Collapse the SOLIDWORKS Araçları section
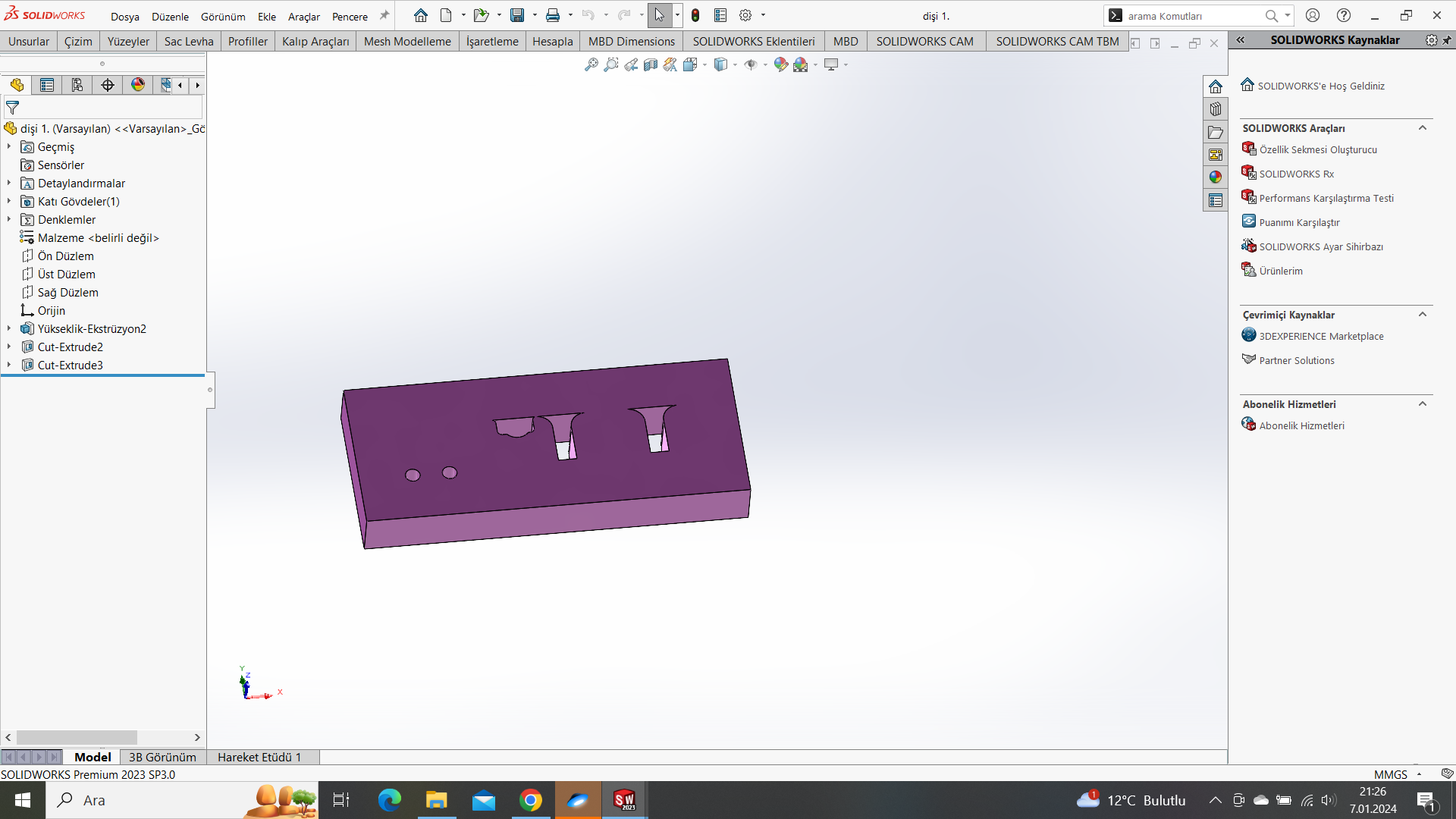This screenshot has height=819, width=1456. click(1423, 128)
